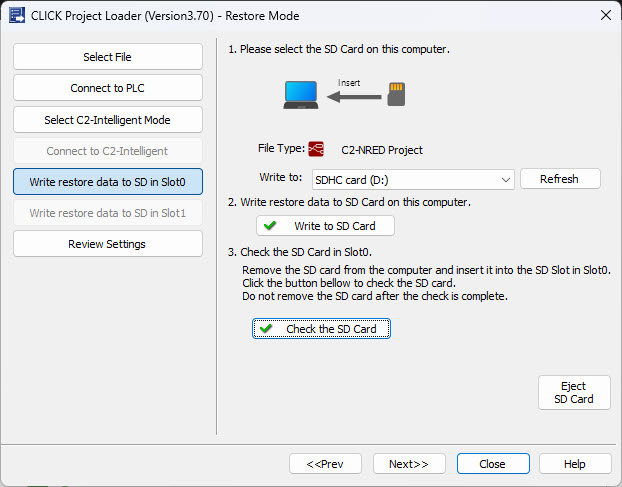The height and width of the screenshot is (487, 622).
Task: Click Write to SD Card button
Action: (325, 226)
